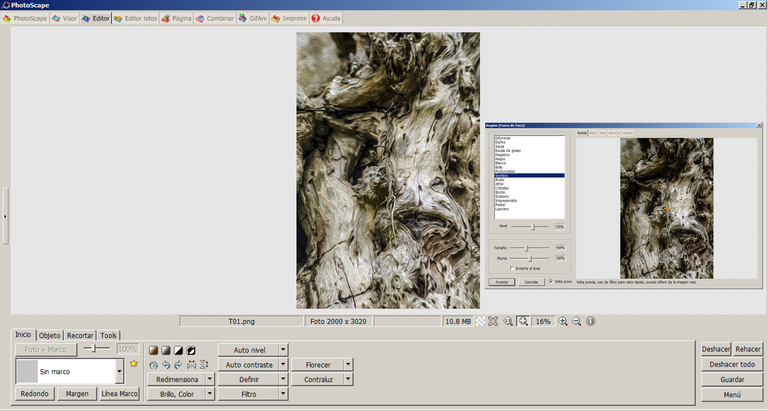The image size is (768, 411).
Task: Click the photo info icon
Action: pos(591,321)
